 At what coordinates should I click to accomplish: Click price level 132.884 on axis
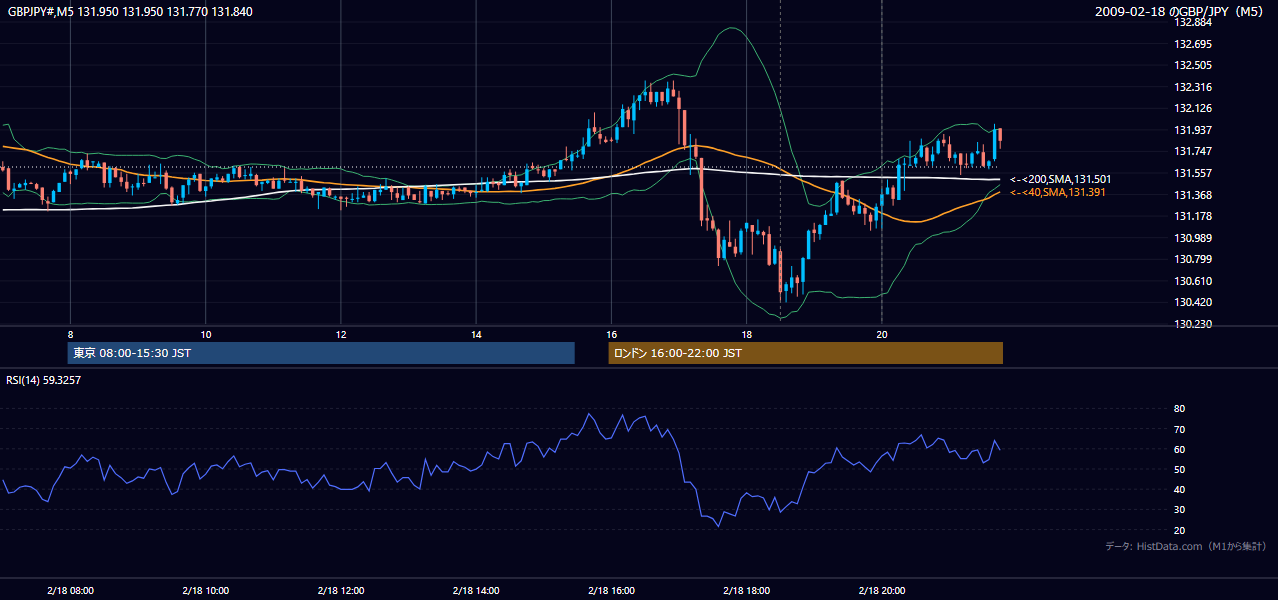1192,22
